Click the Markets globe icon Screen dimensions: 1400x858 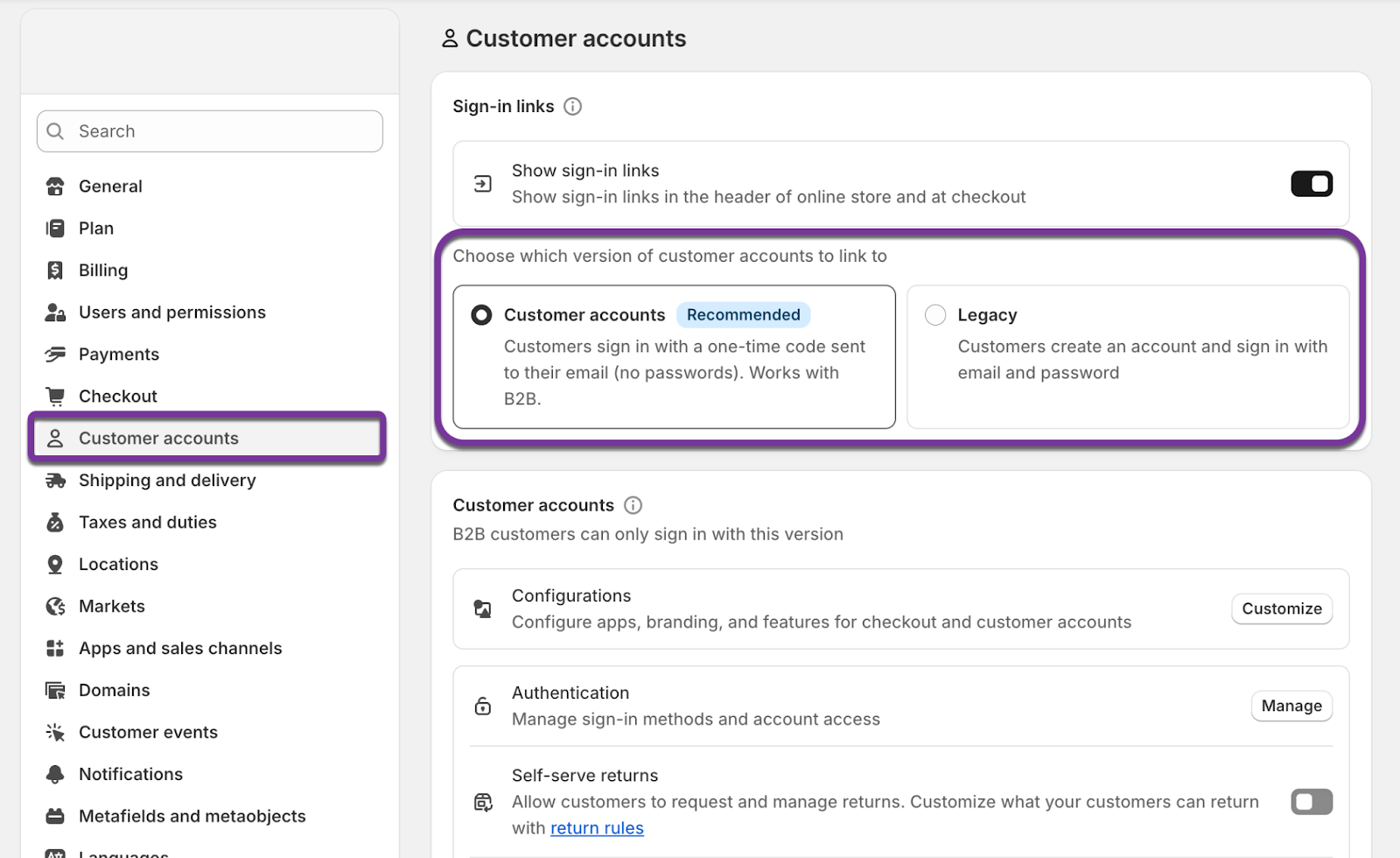(x=54, y=606)
